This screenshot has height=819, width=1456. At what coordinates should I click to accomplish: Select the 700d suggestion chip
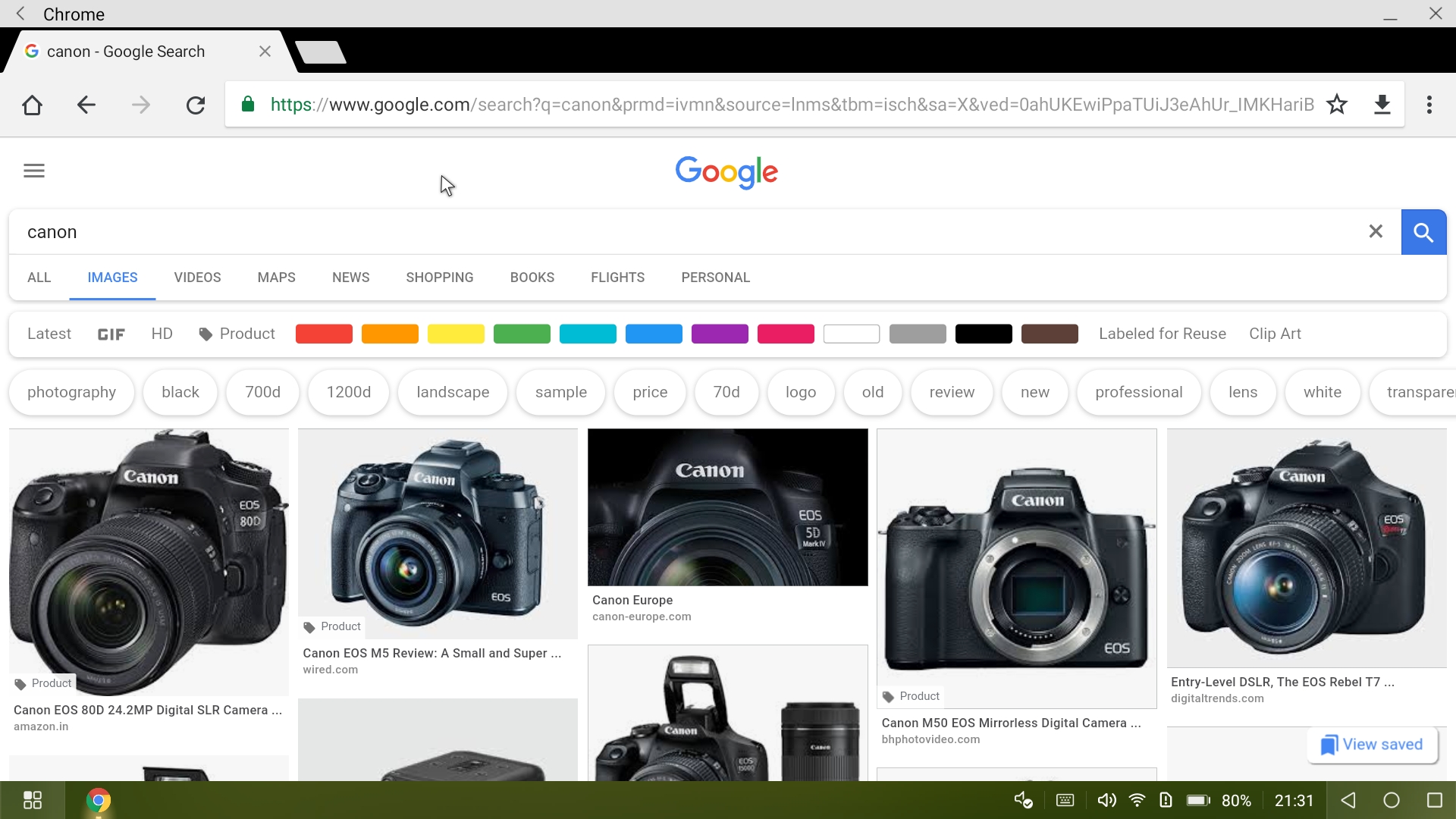(262, 392)
